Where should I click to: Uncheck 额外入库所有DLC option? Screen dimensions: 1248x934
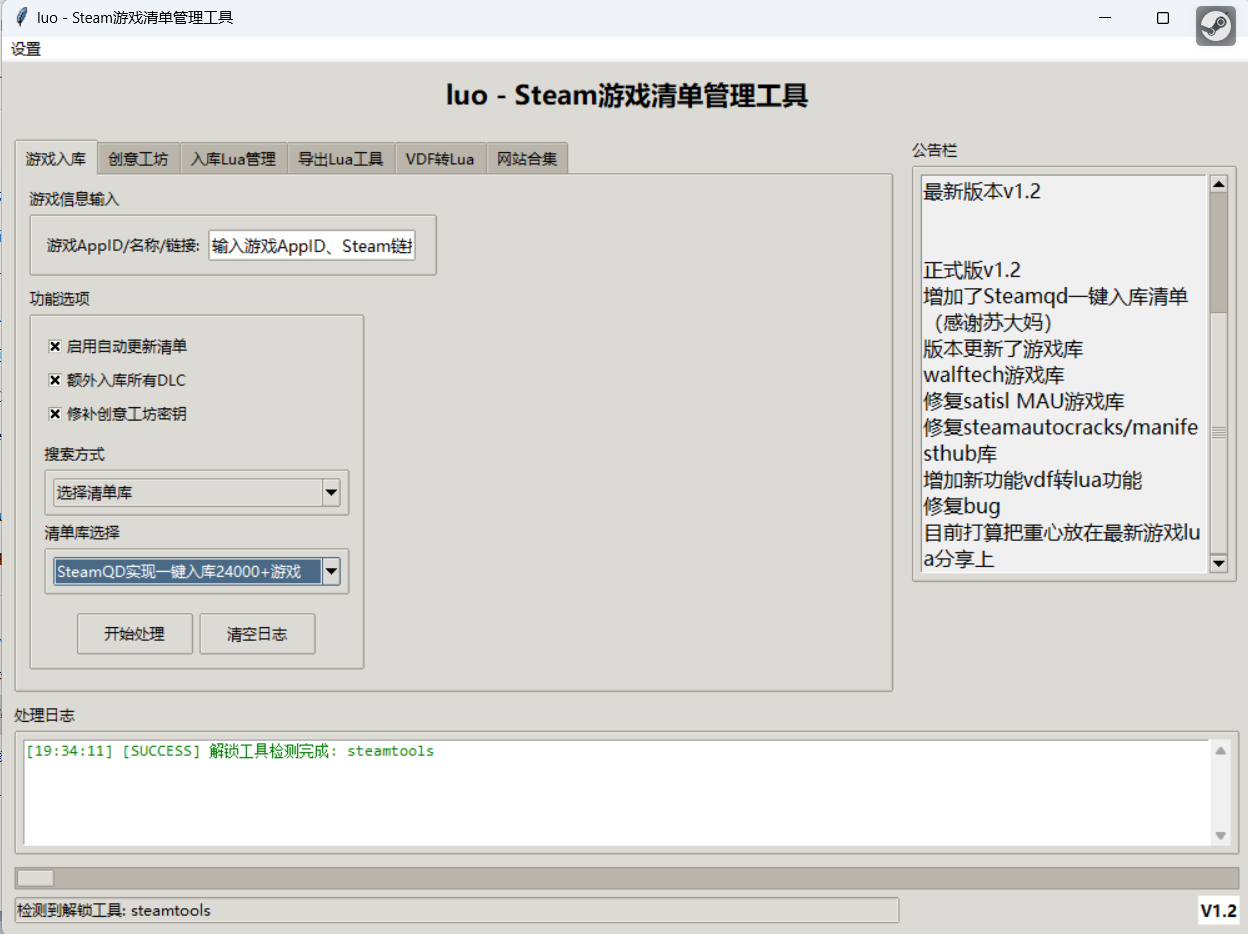(55, 380)
